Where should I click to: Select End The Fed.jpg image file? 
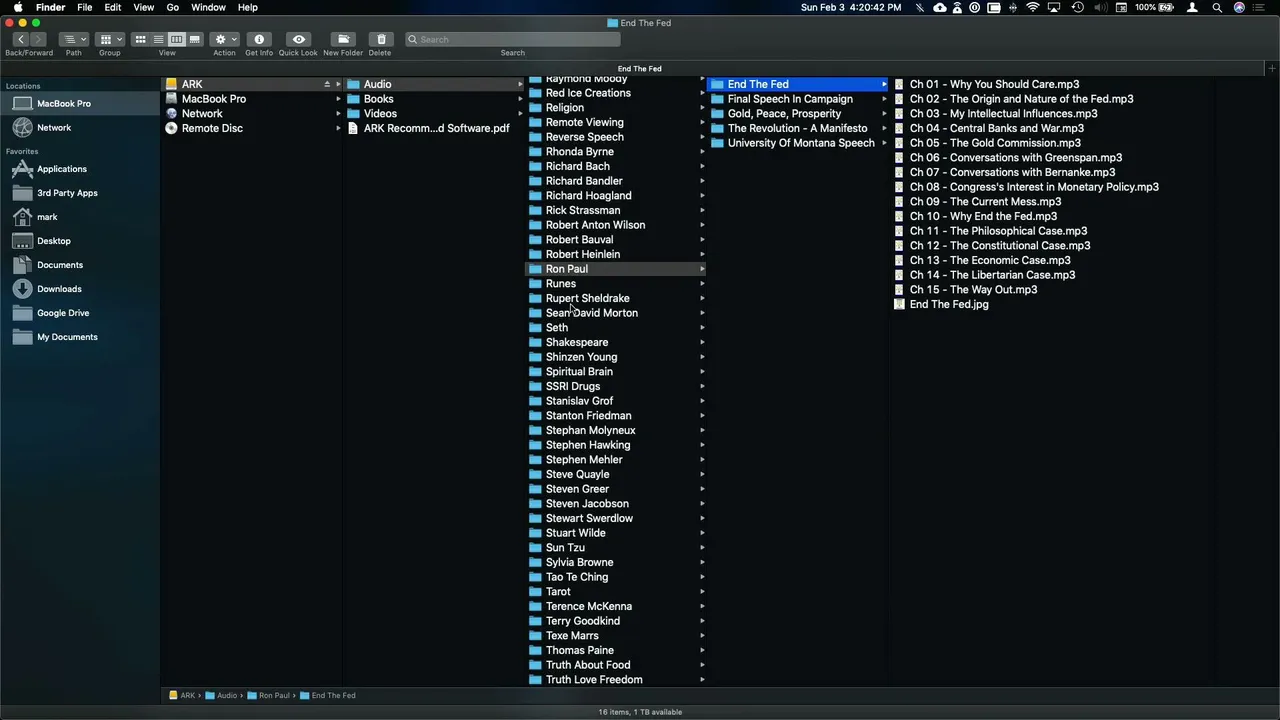click(949, 304)
